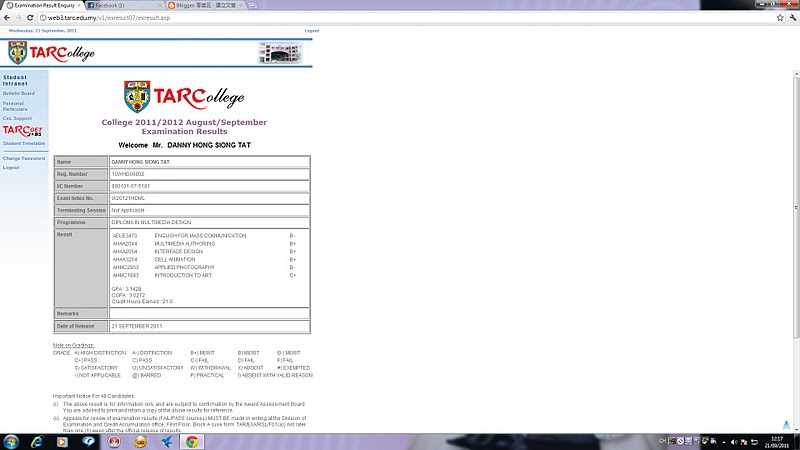Open the red circular taskbar application

point(114,442)
